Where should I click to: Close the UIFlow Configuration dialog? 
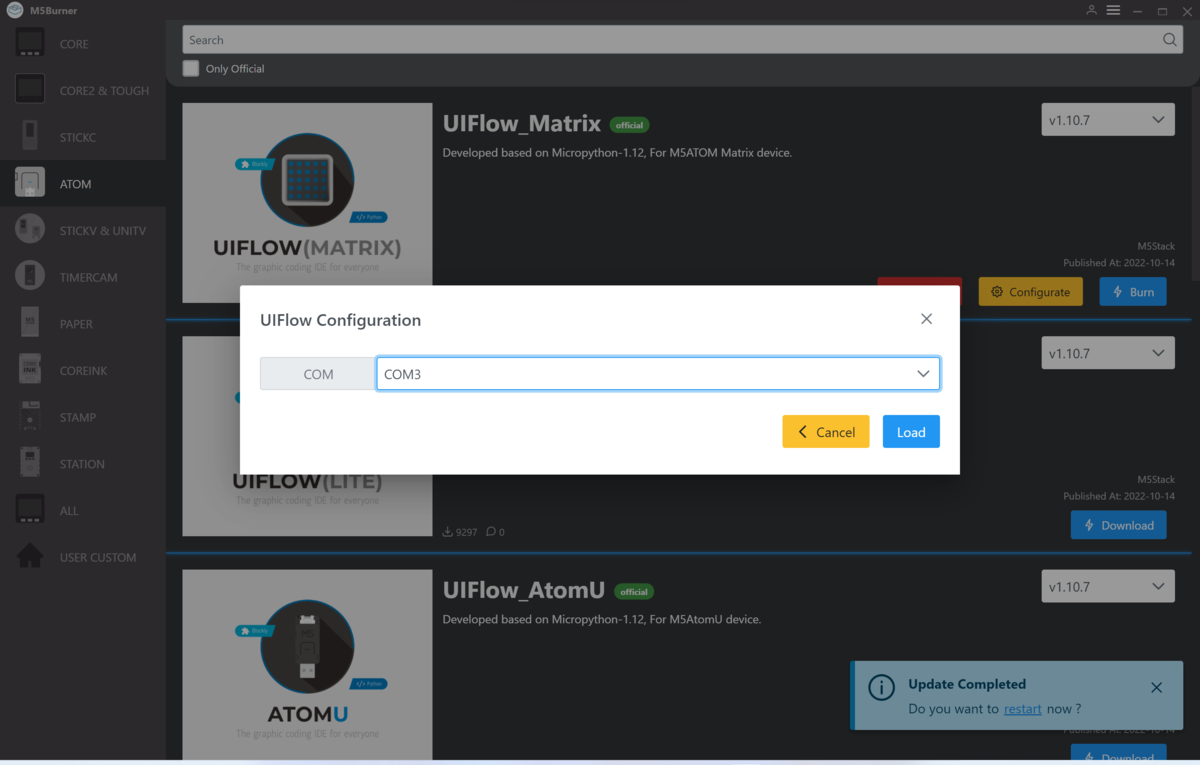click(x=926, y=319)
